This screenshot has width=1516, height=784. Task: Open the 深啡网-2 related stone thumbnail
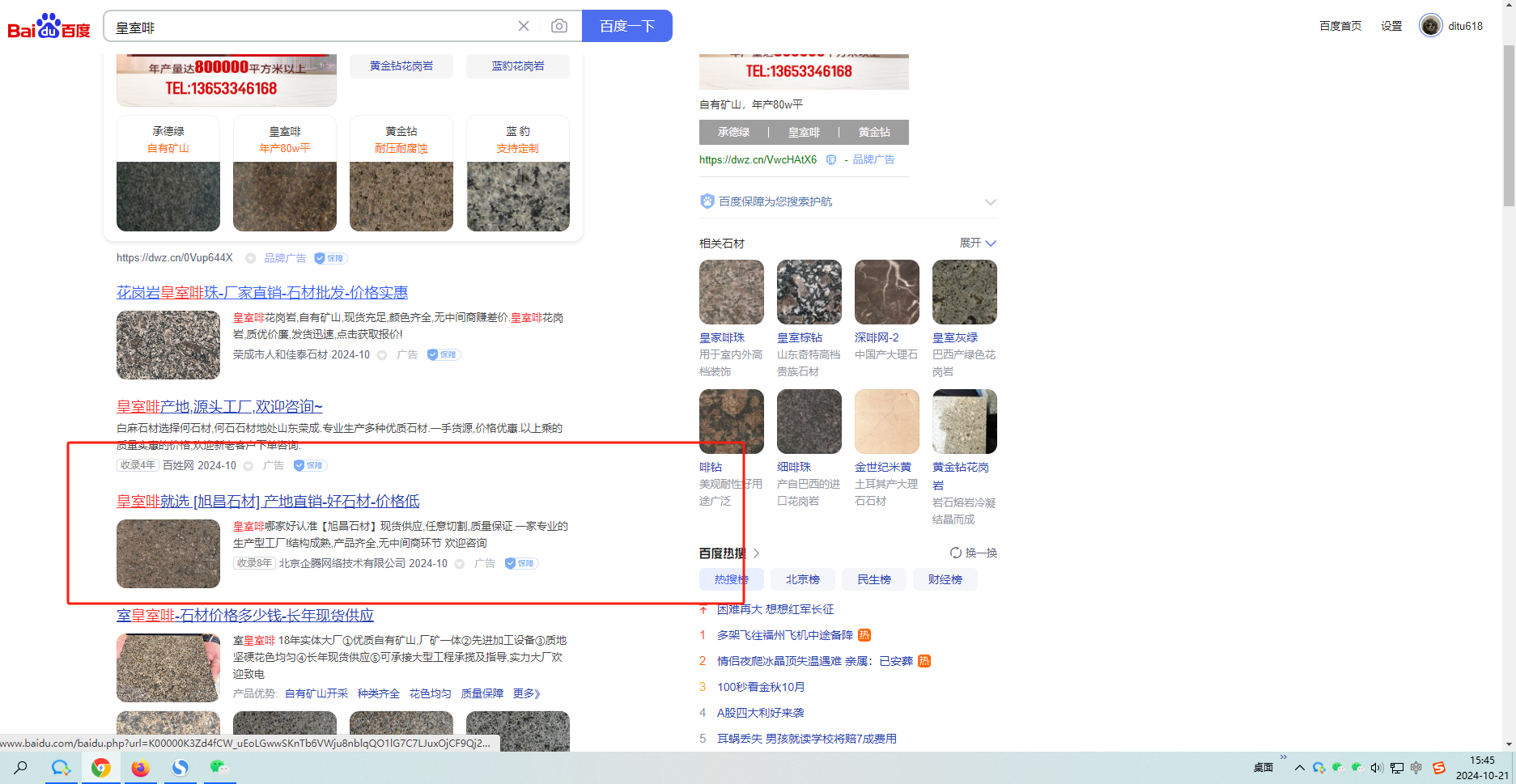point(887,292)
